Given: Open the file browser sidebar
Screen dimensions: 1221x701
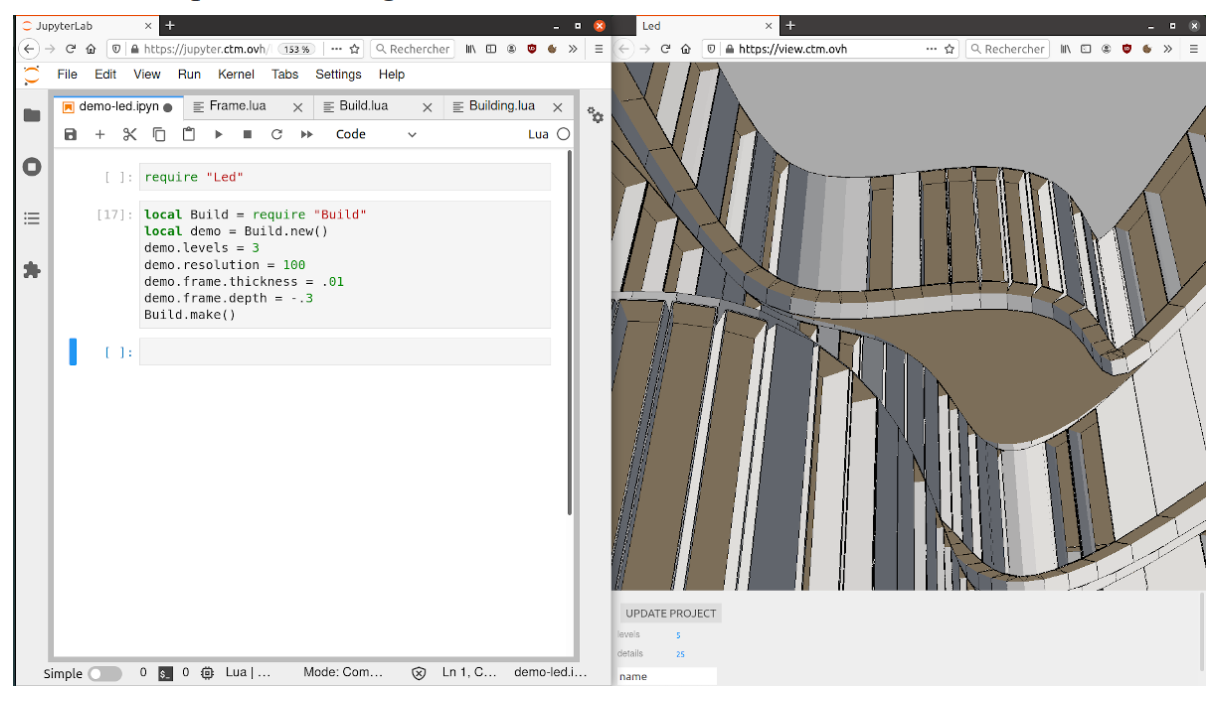Looking at the screenshot, I should click(x=32, y=115).
